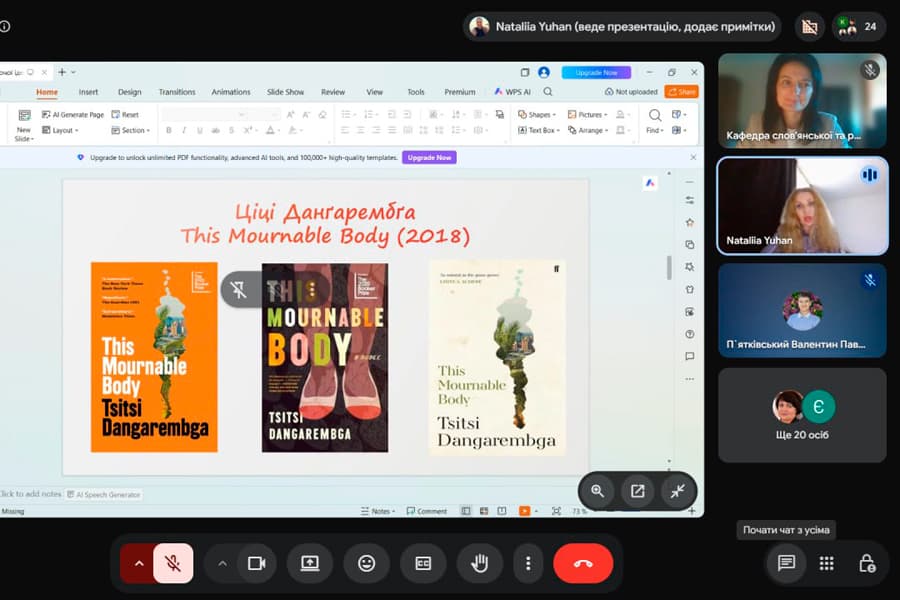The image size is (900, 600).
Task: Go to the Transitions tab
Action: tap(177, 92)
